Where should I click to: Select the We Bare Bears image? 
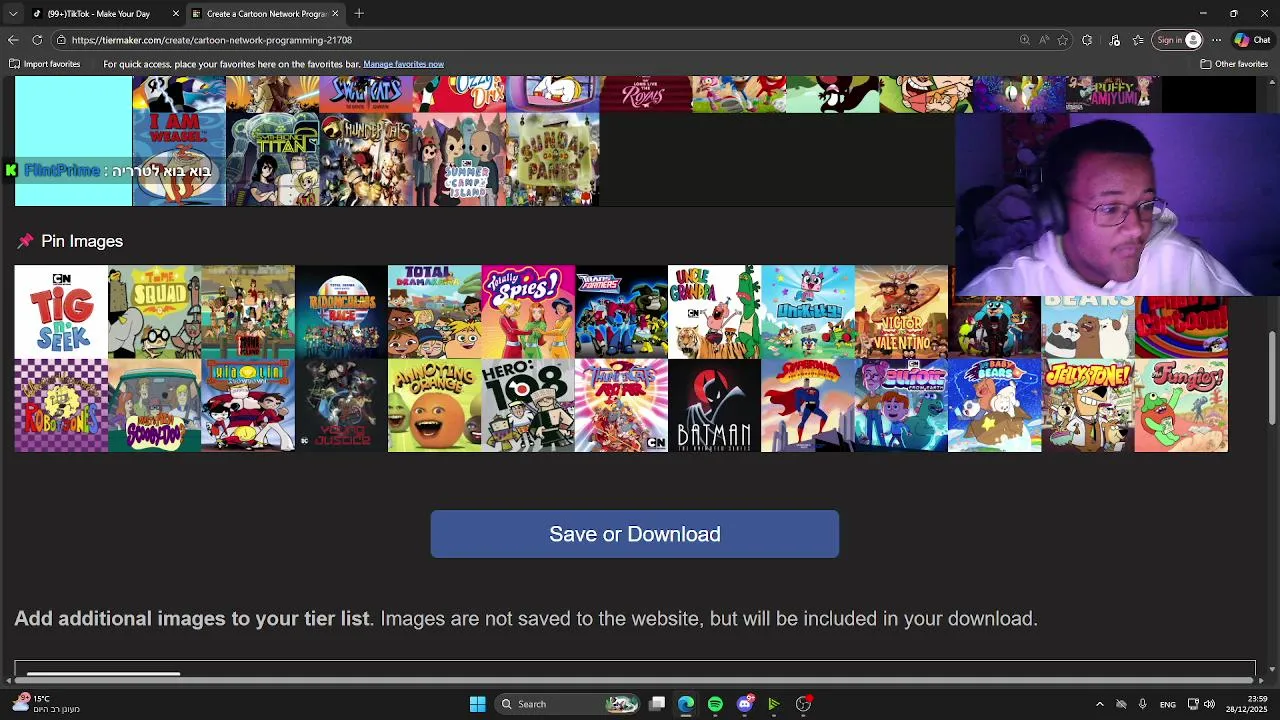[x=1088, y=326]
